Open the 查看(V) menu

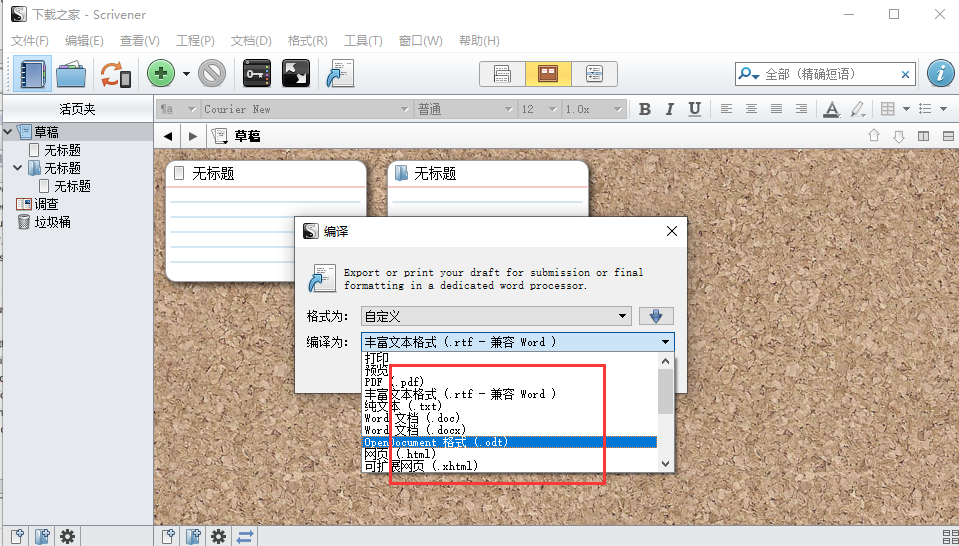click(139, 41)
